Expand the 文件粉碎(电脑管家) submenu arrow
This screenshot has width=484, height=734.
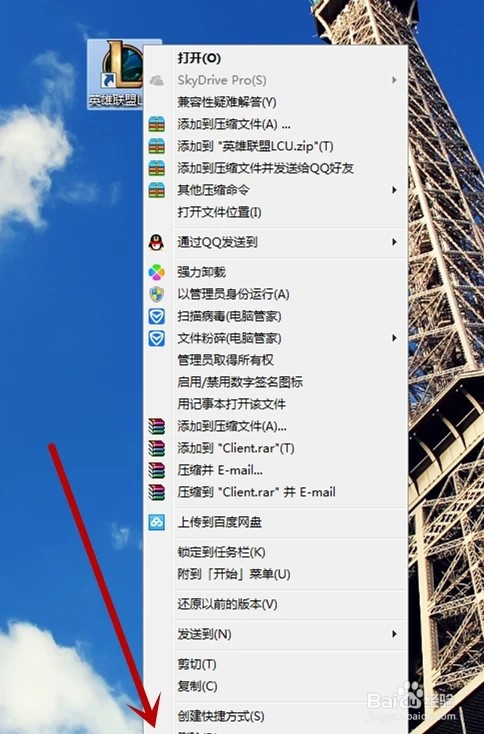coord(395,338)
